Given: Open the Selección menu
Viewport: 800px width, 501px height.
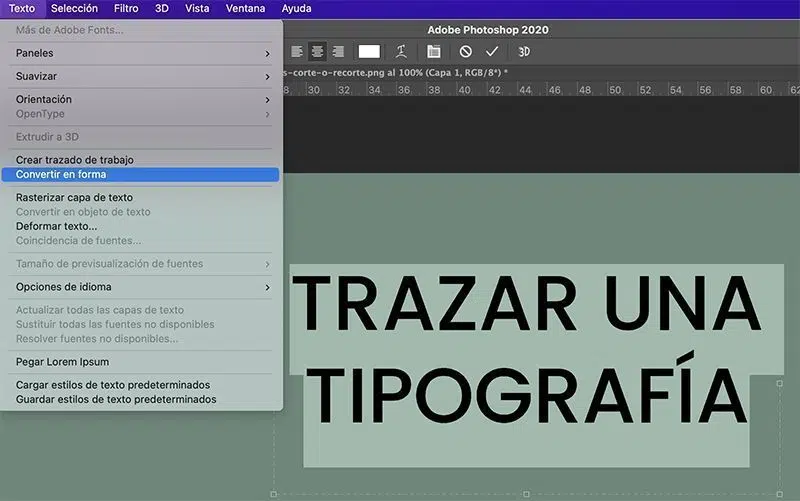Looking at the screenshot, I should pyautogui.click(x=74, y=9).
